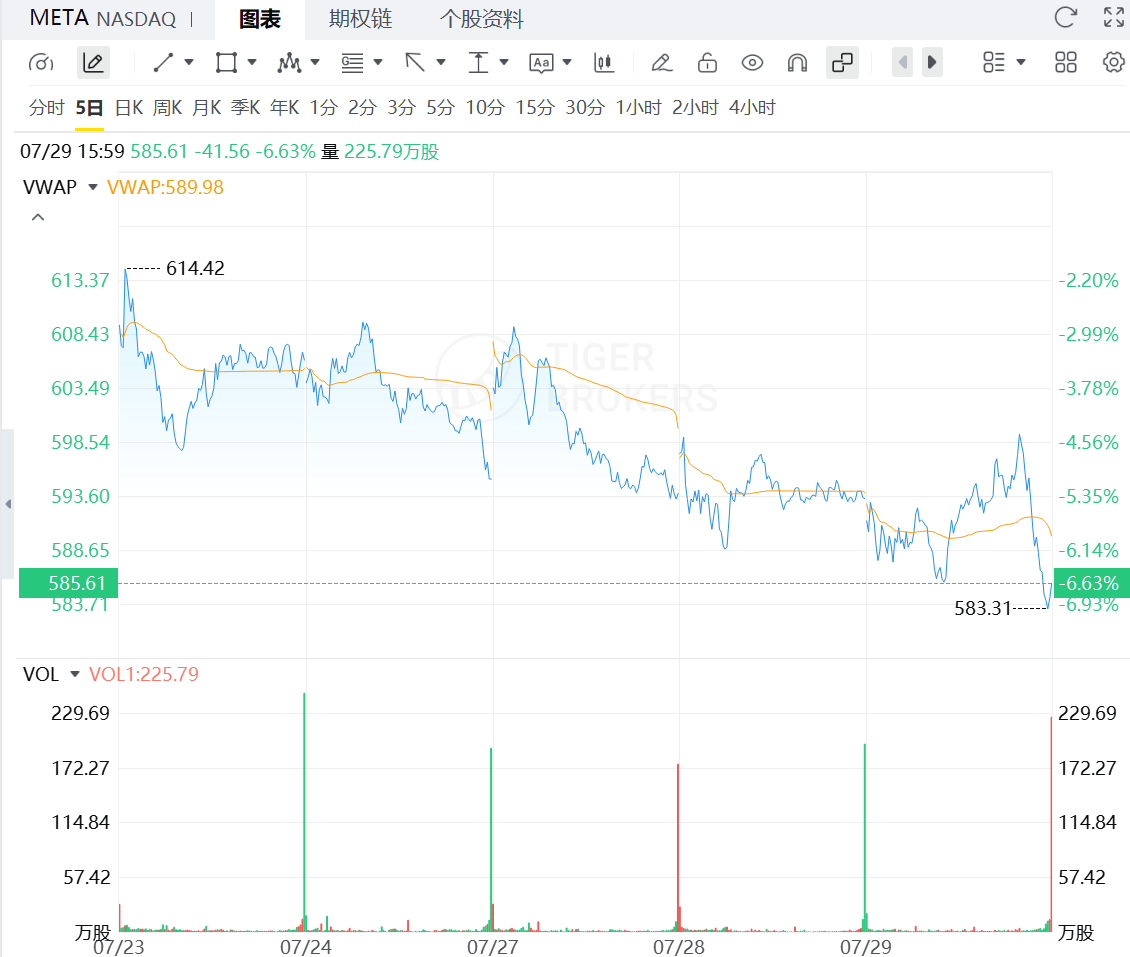The height and width of the screenshot is (957, 1130).
Task: Open fullscreen expand icon
Action: tap(1113, 17)
